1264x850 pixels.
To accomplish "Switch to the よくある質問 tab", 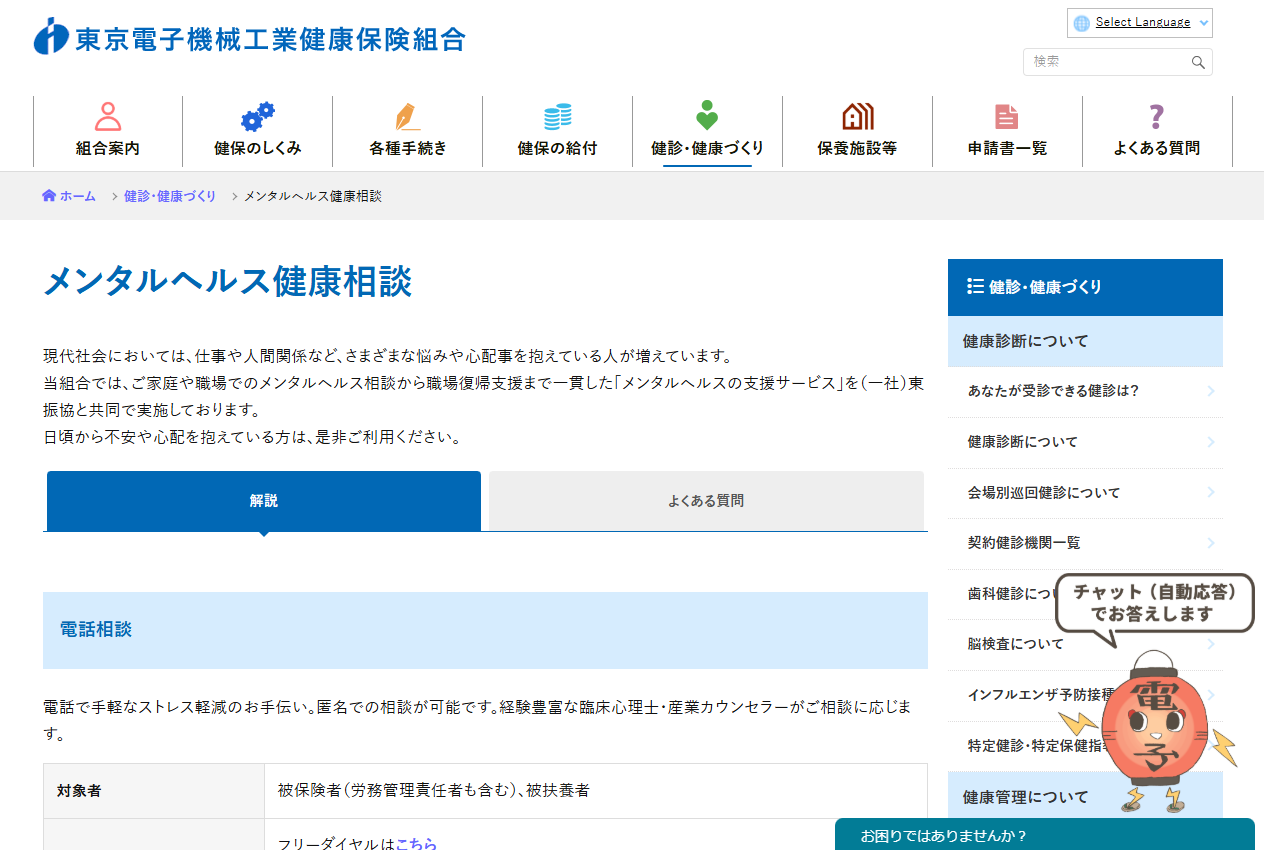I will pyautogui.click(x=706, y=501).
